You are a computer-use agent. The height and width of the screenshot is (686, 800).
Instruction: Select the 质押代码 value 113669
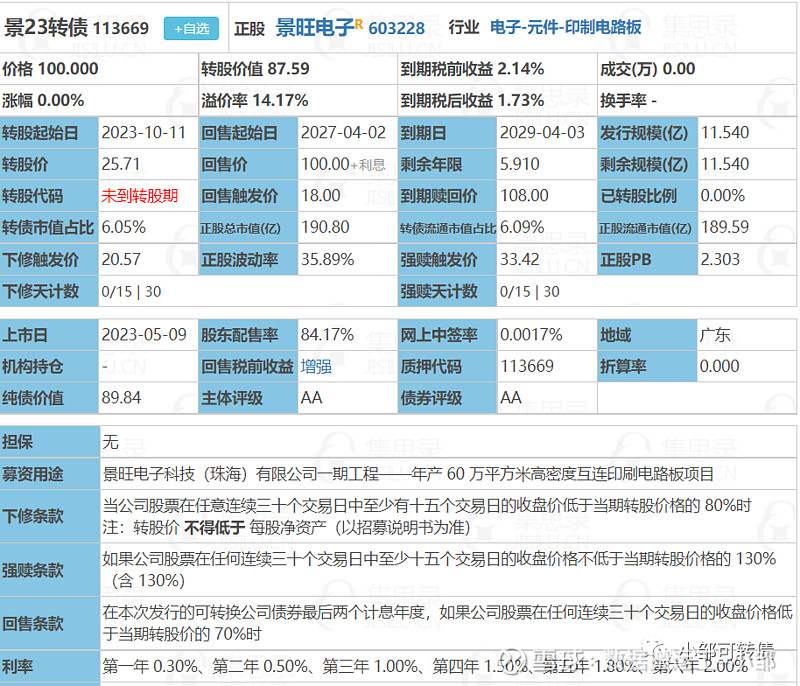click(x=527, y=367)
